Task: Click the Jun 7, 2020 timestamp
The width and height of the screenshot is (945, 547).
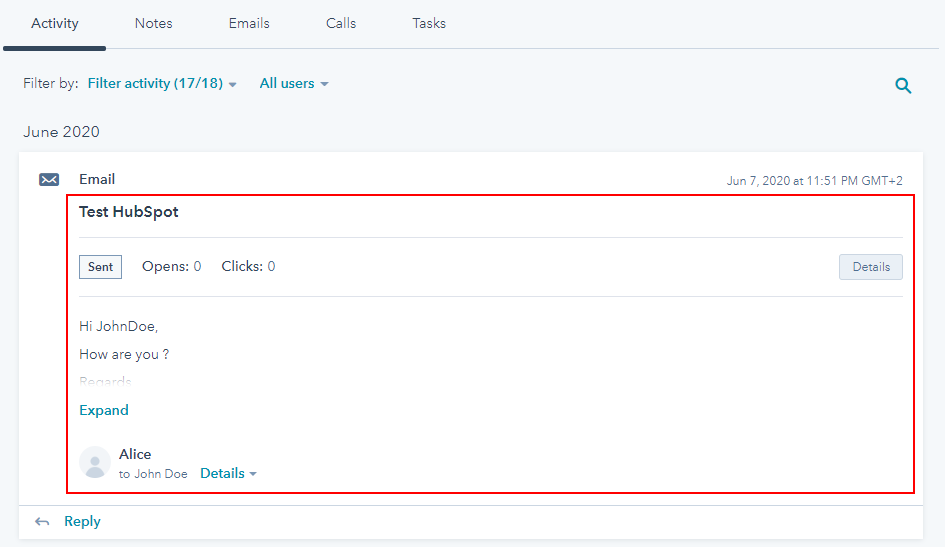Action: click(x=814, y=181)
